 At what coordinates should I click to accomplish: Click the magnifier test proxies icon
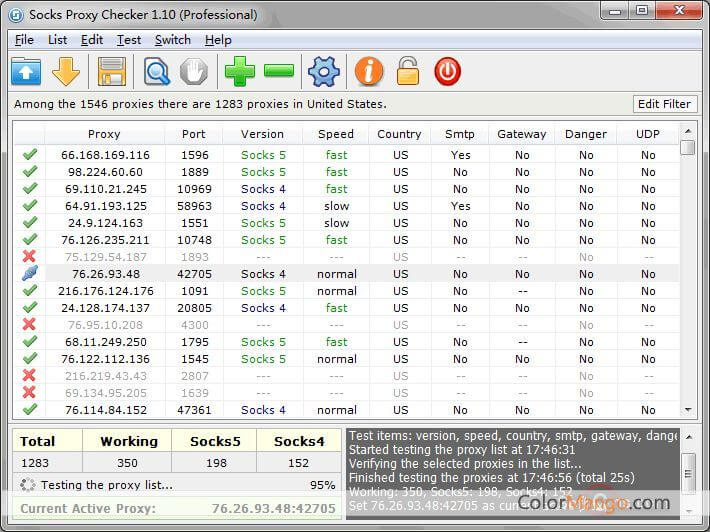point(157,71)
